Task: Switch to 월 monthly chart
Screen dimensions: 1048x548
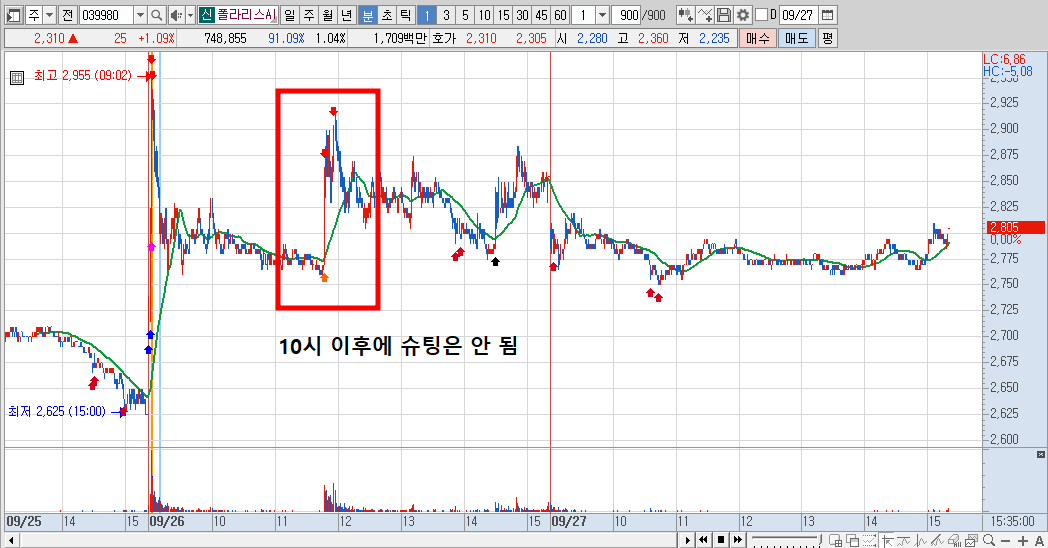Action: click(x=328, y=15)
